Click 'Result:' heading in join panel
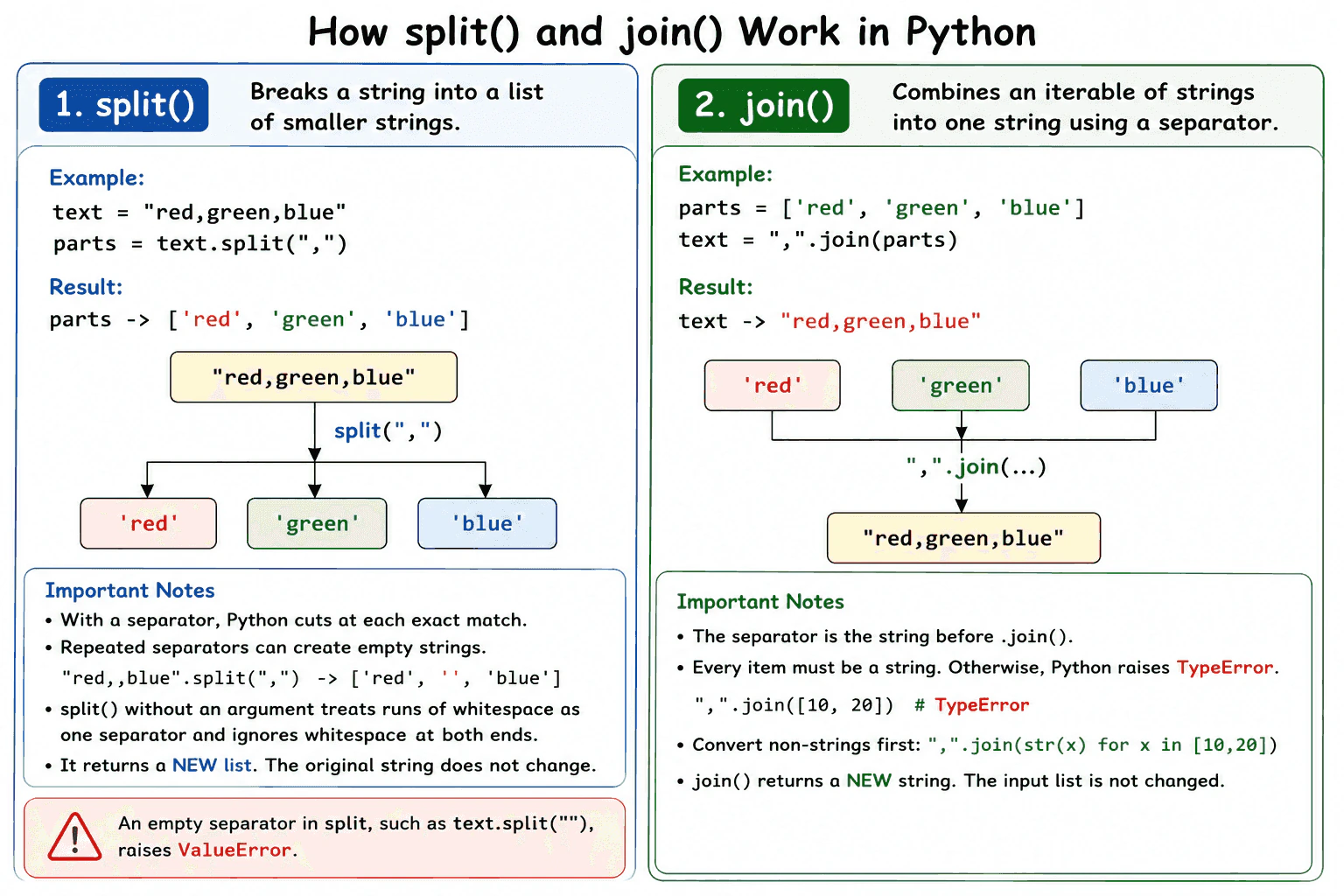 tap(716, 287)
